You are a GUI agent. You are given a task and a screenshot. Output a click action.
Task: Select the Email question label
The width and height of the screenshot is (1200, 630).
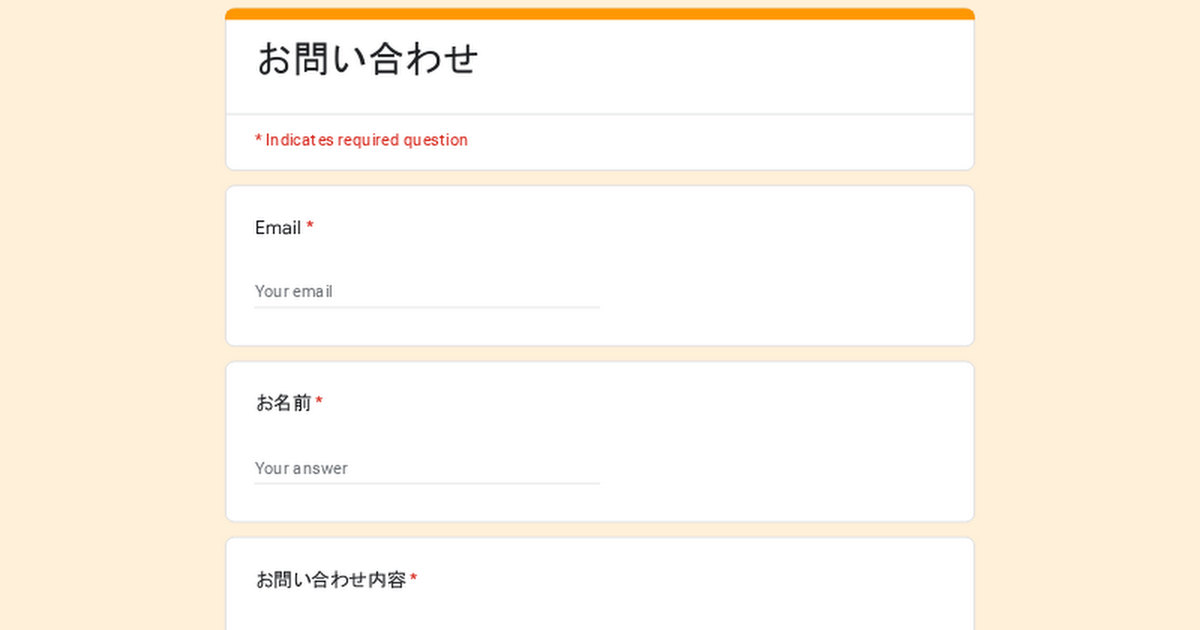[x=278, y=228]
